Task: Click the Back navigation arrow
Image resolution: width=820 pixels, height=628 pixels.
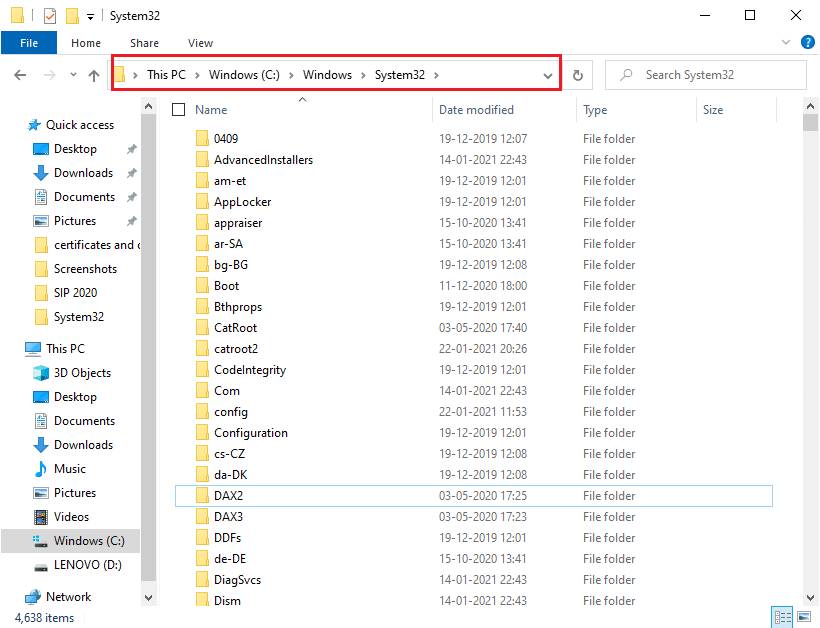Action: [x=20, y=75]
